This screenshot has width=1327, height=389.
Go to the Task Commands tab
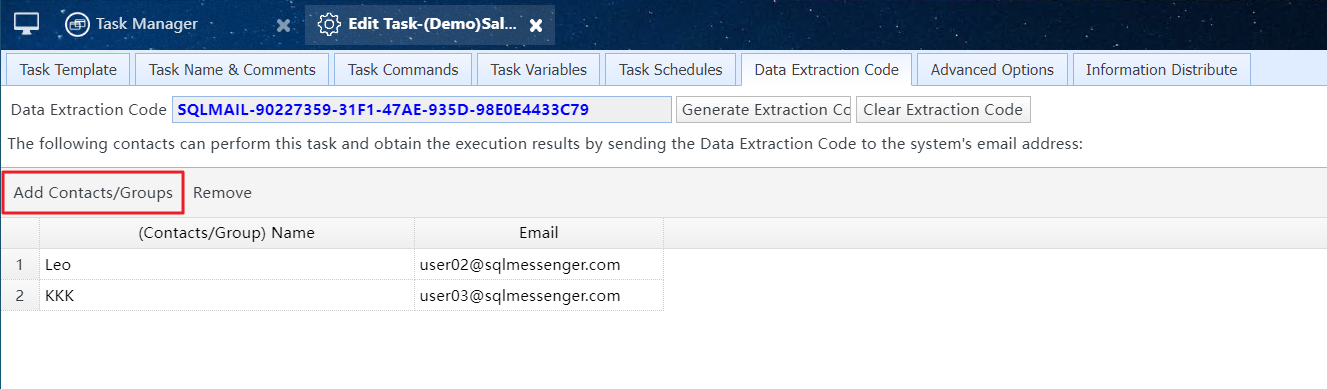pos(403,70)
